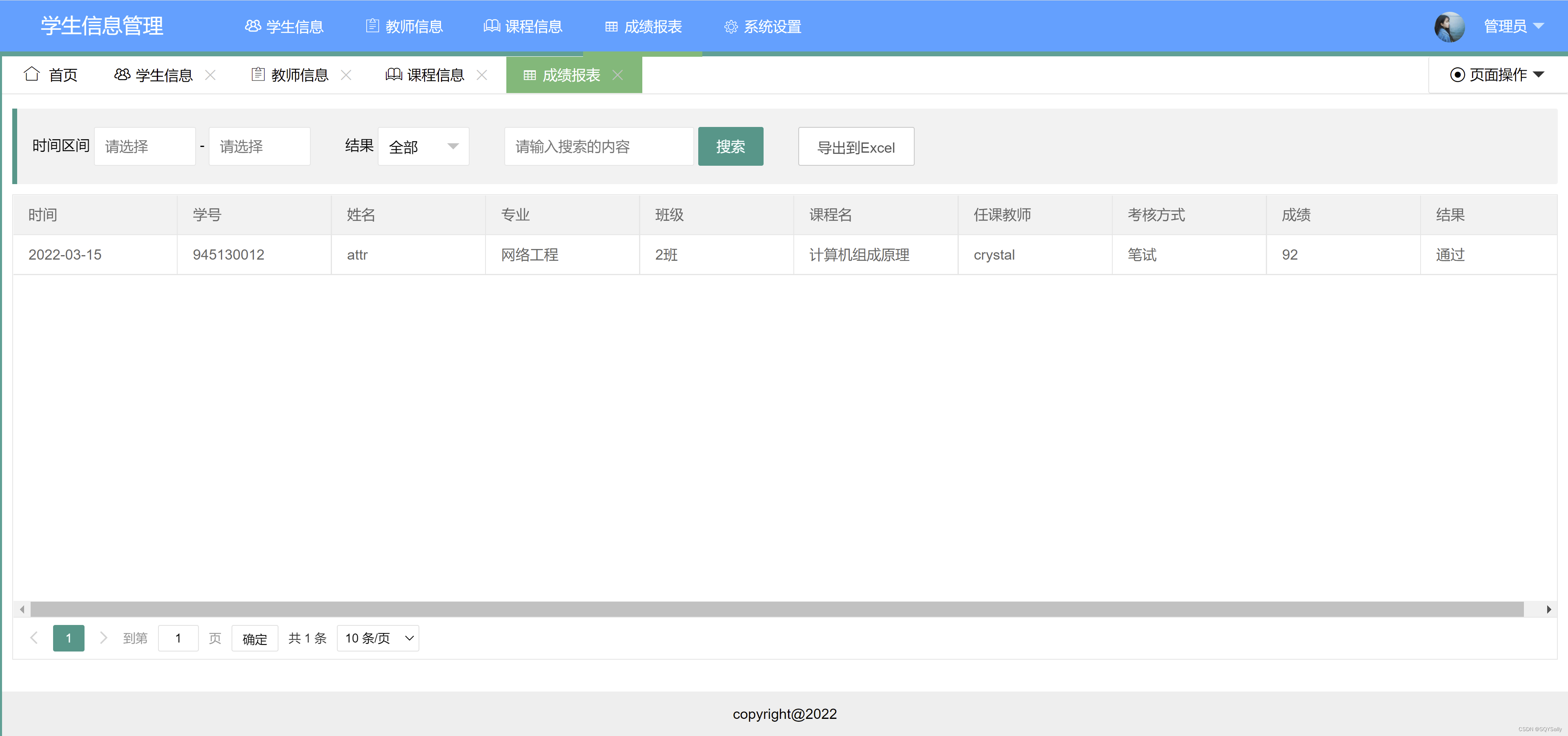The image size is (1568, 736).
Task: Click the previous page arrow in pagination
Action: click(x=34, y=638)
